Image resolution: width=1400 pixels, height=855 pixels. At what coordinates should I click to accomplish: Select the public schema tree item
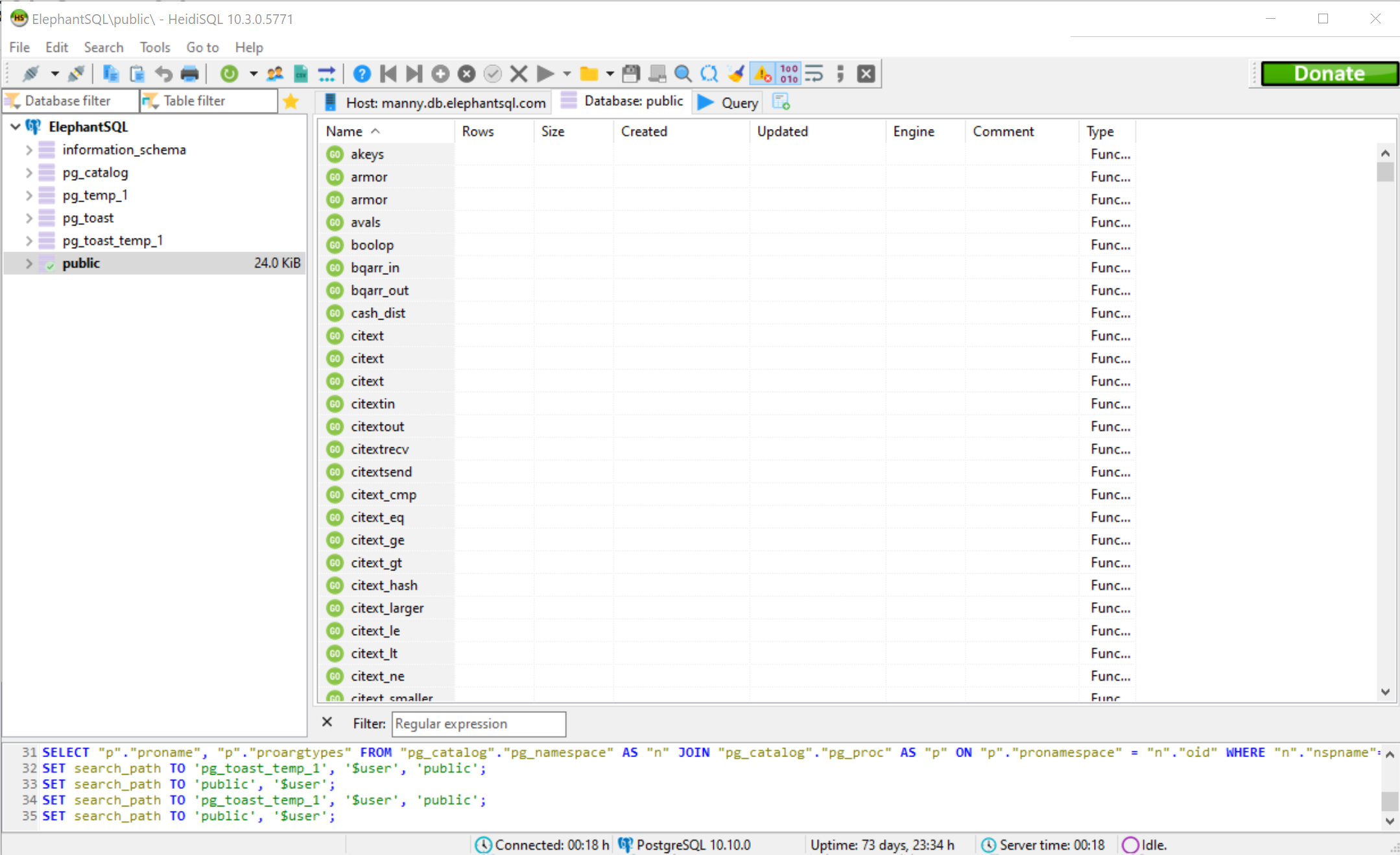pos(81,263)
